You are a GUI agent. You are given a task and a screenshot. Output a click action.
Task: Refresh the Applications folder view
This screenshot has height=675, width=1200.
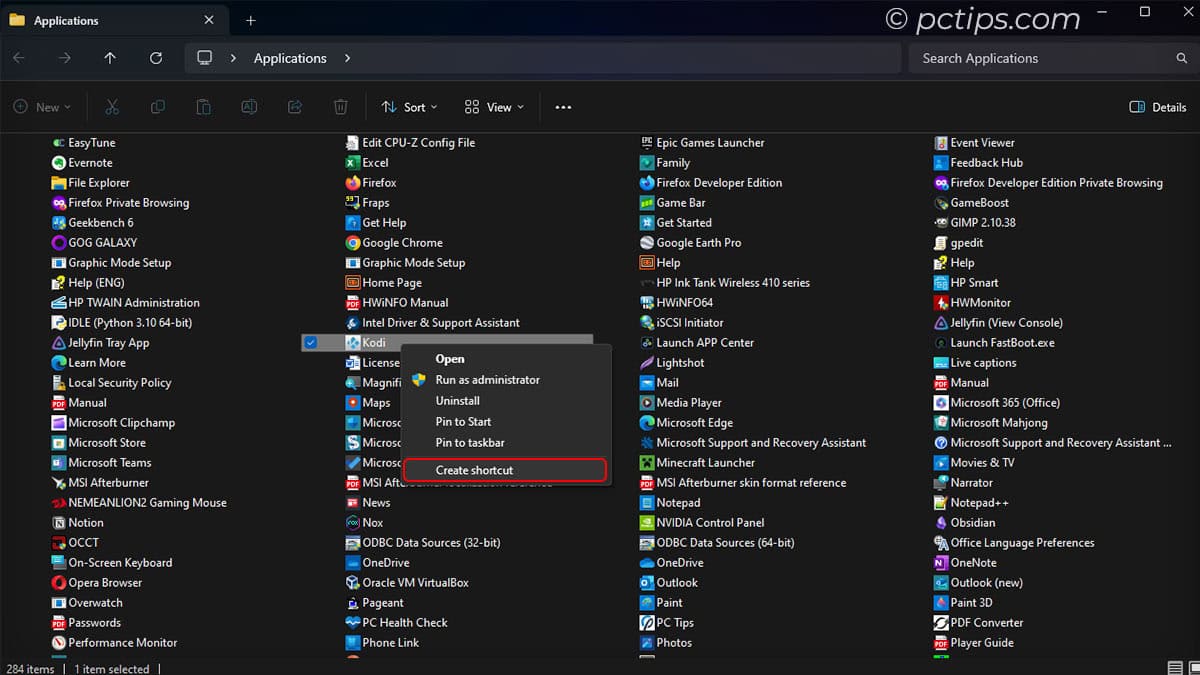coord(155,58)
